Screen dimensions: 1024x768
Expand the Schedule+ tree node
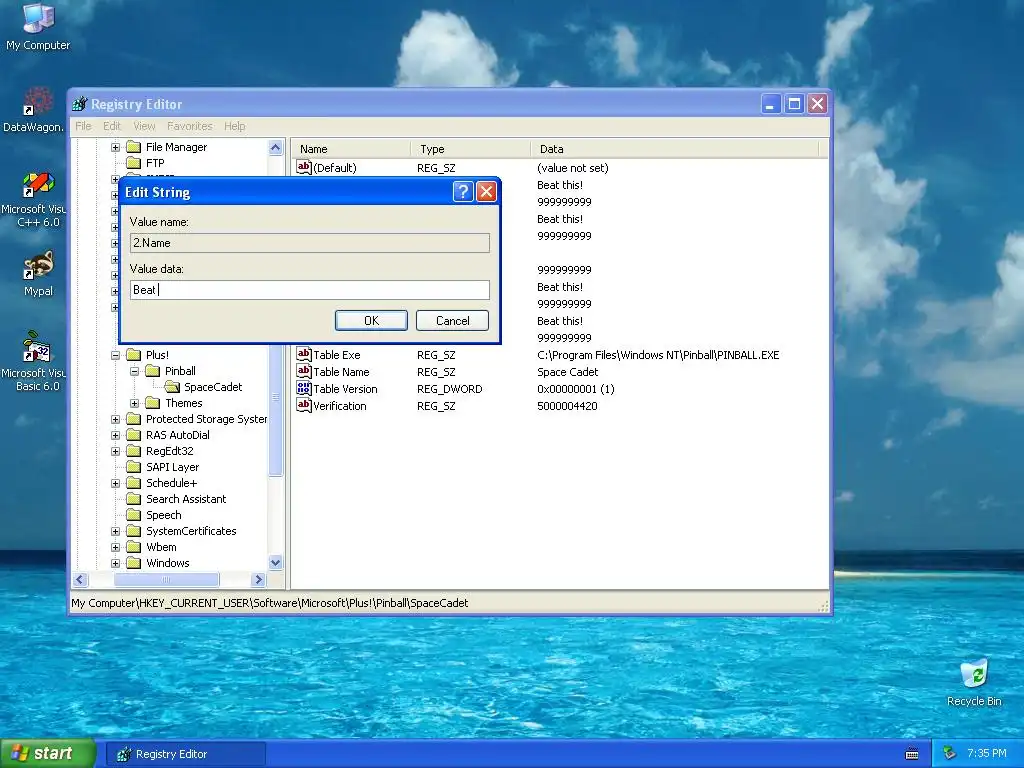116,483
